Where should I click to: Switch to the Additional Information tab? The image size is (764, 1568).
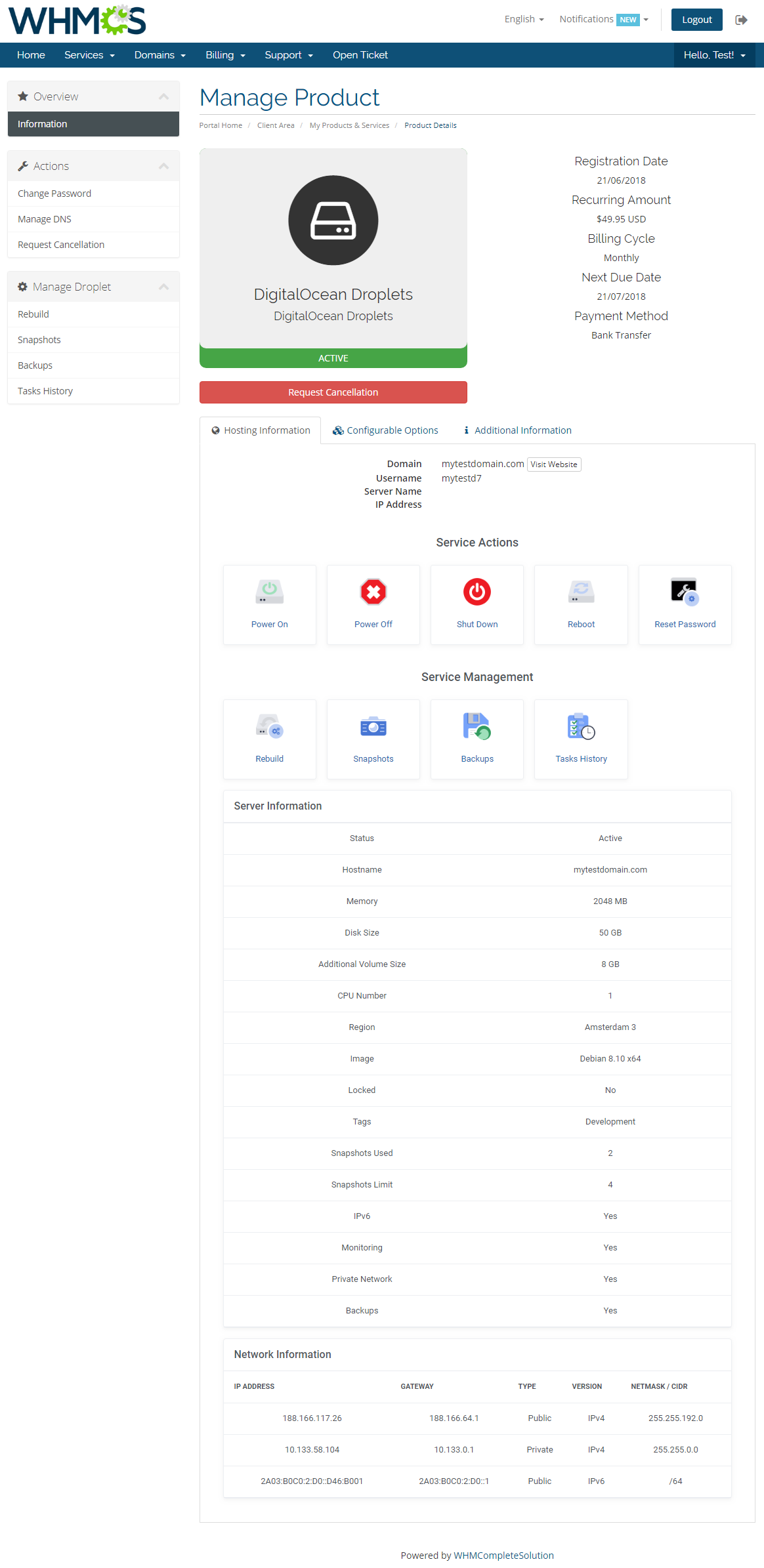[517, 430]
